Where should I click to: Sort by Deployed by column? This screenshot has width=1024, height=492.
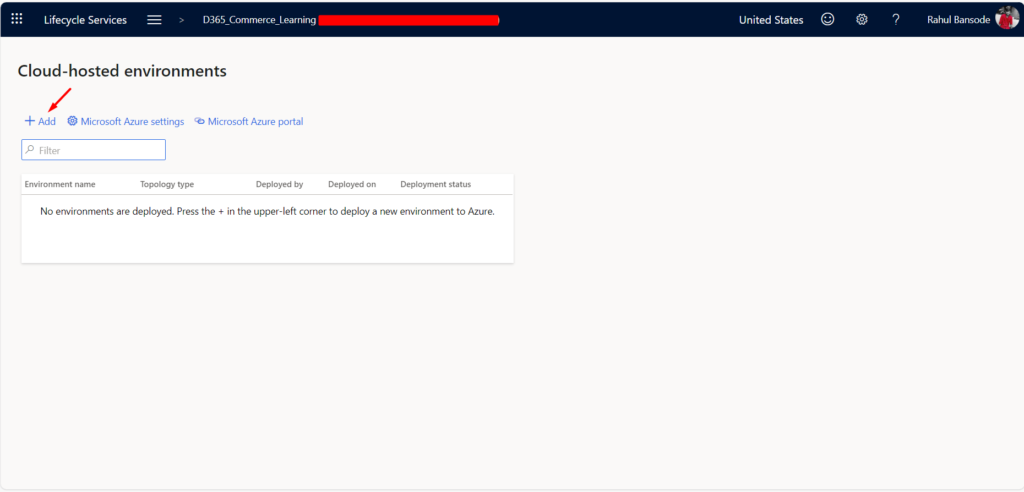coord(280,184)
